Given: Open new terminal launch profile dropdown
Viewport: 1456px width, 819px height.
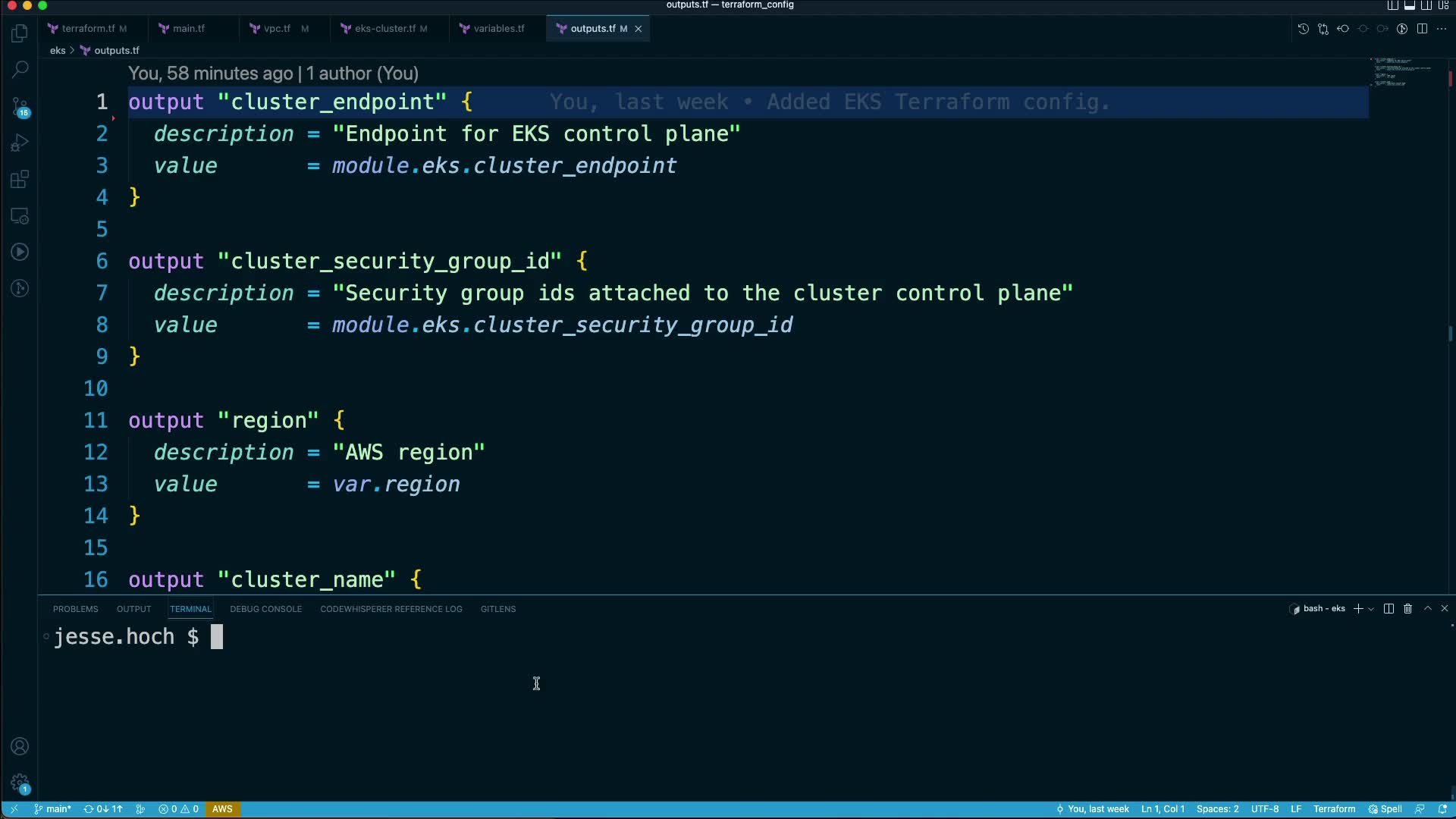Looking at the screenshot, I should [1371, 609].
